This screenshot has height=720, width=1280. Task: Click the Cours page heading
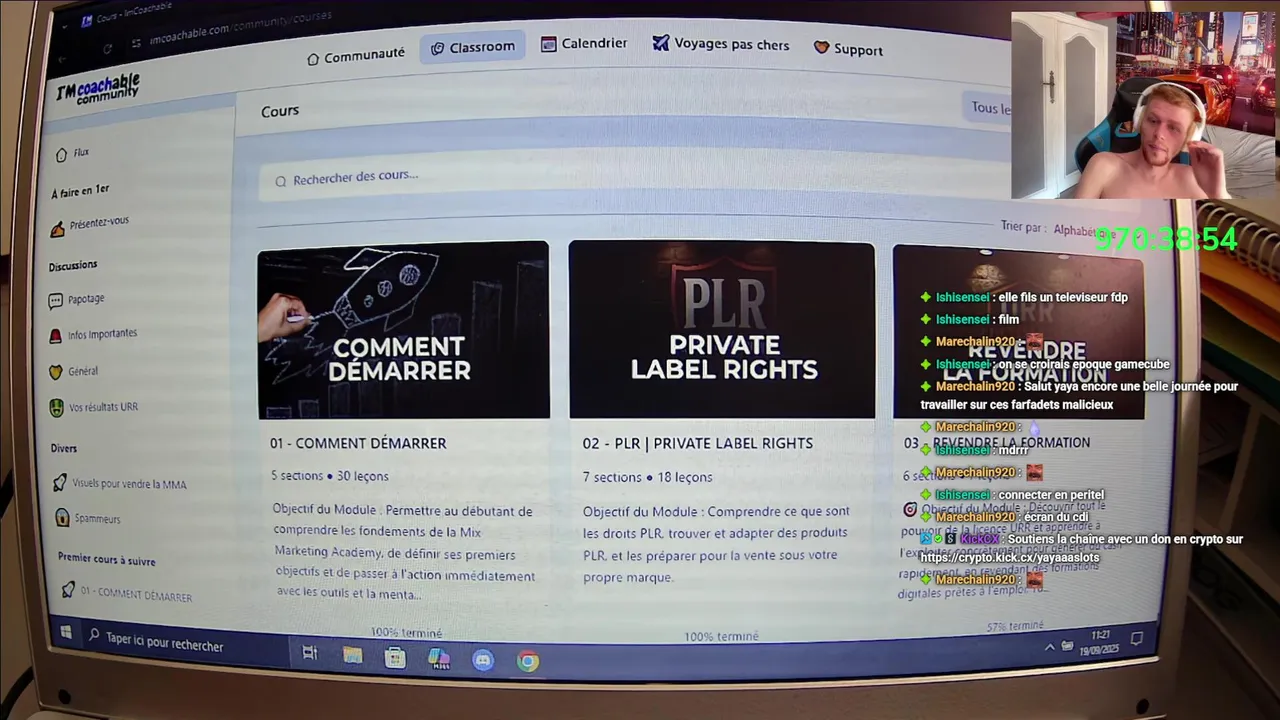(280, 111)
